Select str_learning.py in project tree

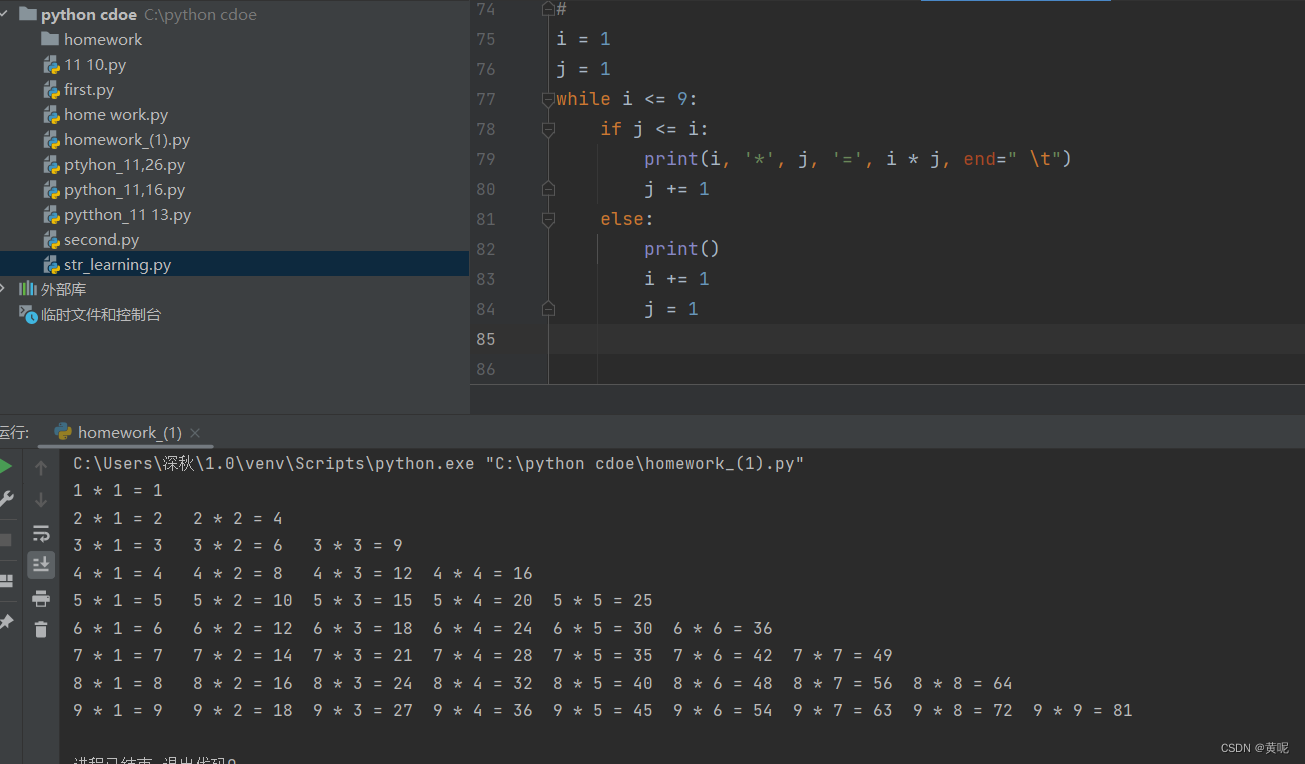[x=234, y=264]
